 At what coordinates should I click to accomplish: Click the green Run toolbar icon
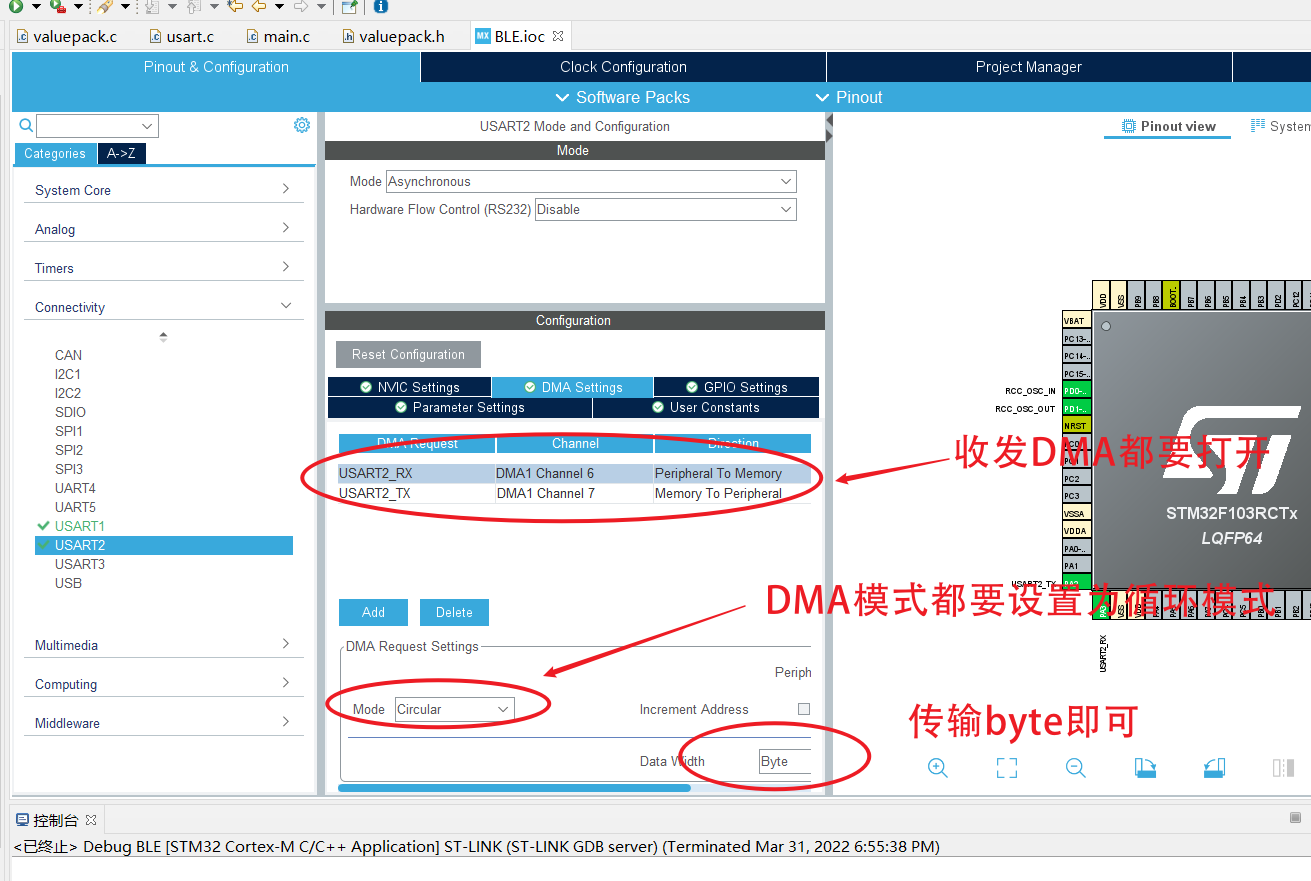coord(16,6)
